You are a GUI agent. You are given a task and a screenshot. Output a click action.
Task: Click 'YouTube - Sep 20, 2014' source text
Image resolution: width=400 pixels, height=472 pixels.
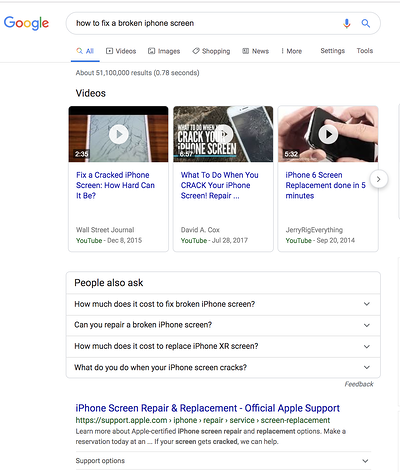tap(320, 241)
